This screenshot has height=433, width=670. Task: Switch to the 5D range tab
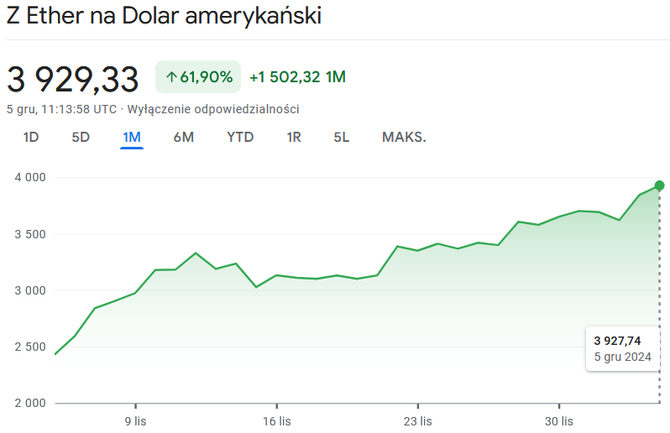click(x=81, y=137)
